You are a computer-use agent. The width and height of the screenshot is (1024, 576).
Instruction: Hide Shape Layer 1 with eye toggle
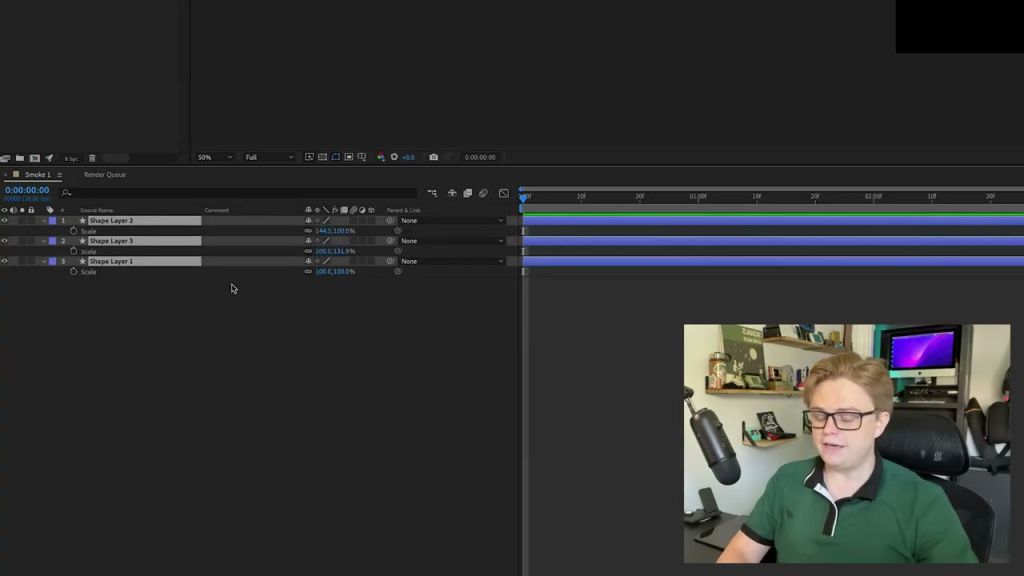[5, 261]
